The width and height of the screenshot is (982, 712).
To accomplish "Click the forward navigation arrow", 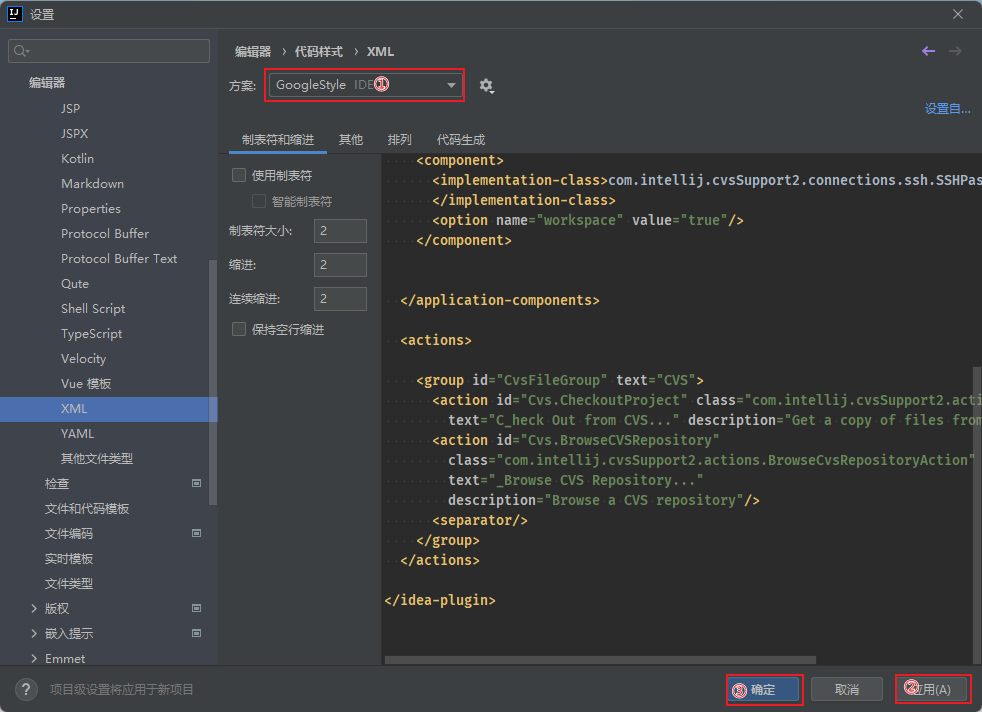I will click(x=955, y=51).
